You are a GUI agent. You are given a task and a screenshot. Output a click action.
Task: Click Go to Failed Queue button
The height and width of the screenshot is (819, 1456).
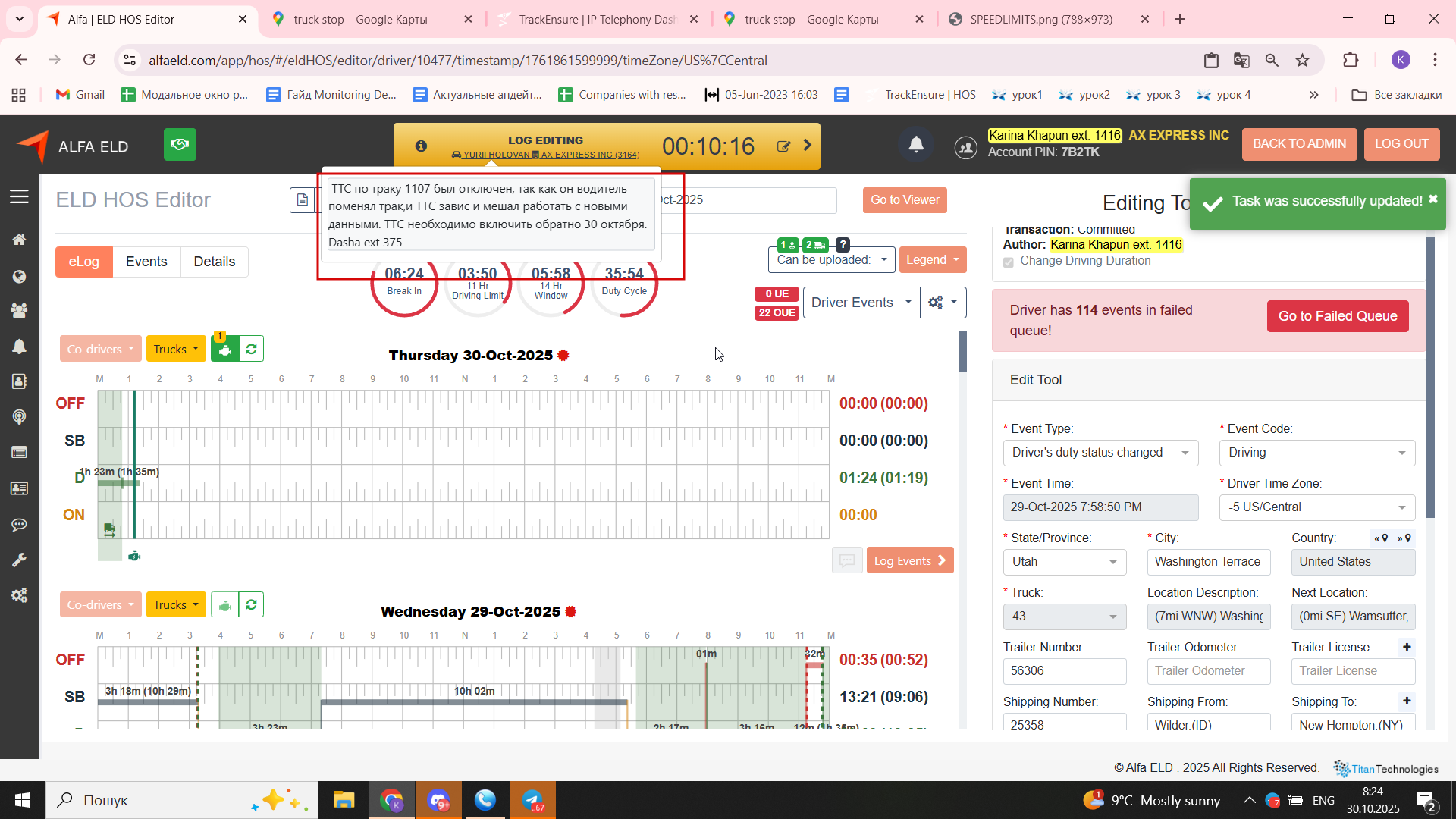[1337, 316]
